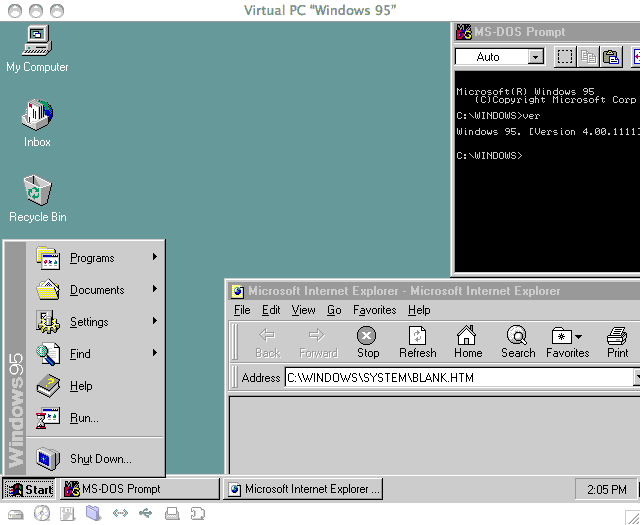Screen dimensions: 640x525
Task: Click the Address field showing C:\WINDOWS\SYSTEM\BLANK.HTM
Action: (x=459, y=378)
